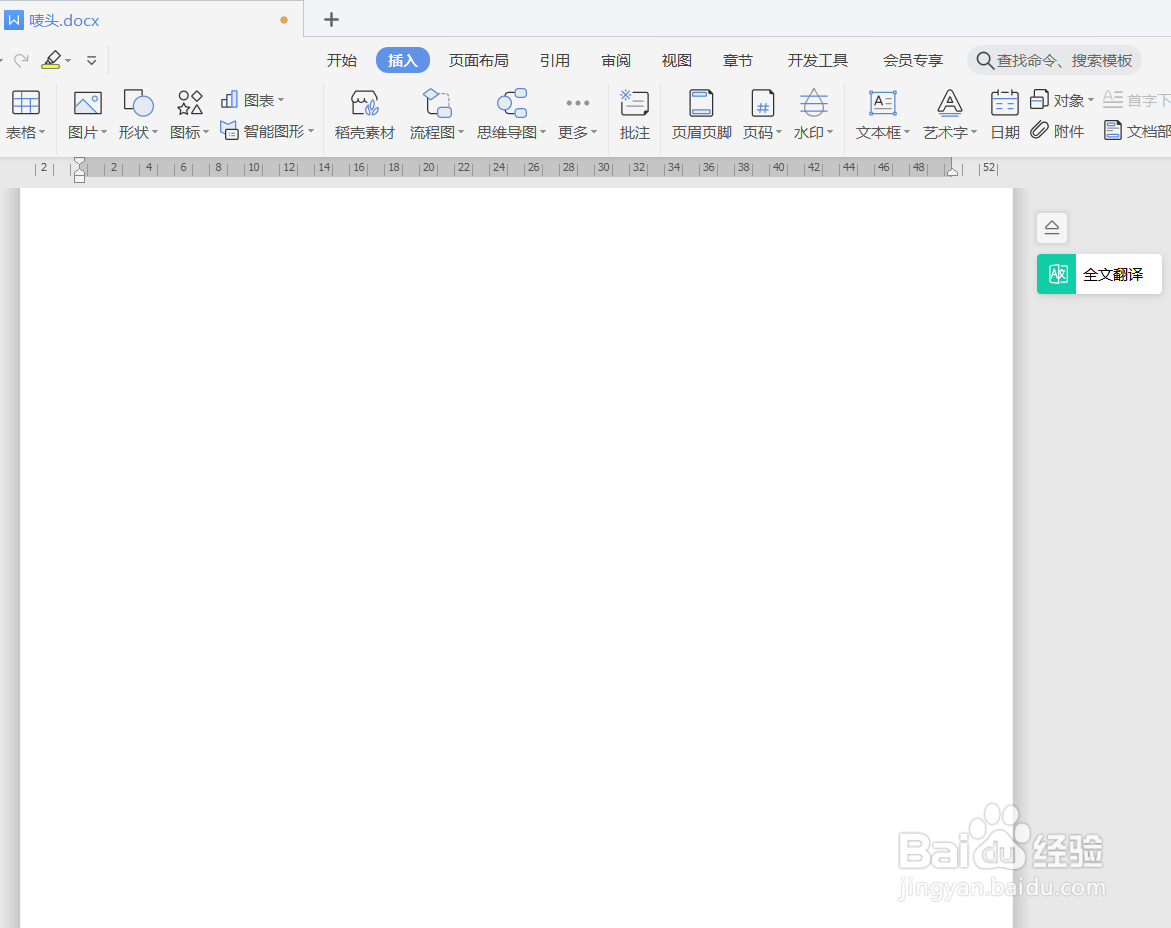Click the 水印 watermark icon
Screen dimensions: 1171x928
pyautogui.click(x=813, y=103)
